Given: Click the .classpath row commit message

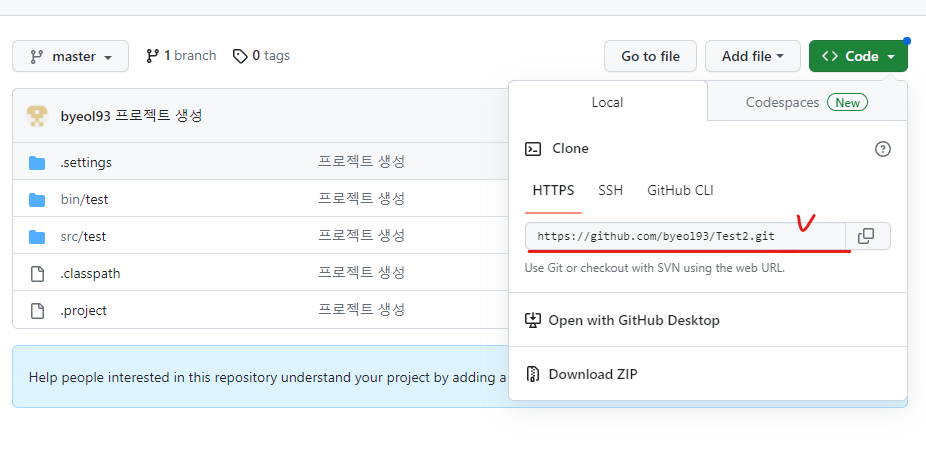Looking at the screenshot, I should (x=361, y=273).
